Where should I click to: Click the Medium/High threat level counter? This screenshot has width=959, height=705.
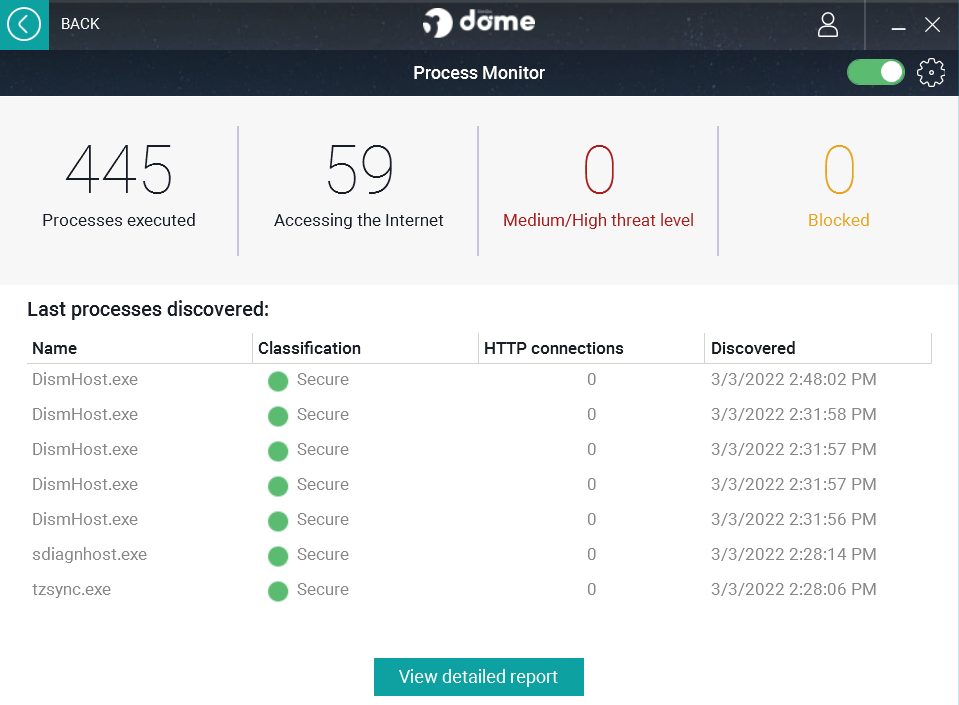click(598, 185)
